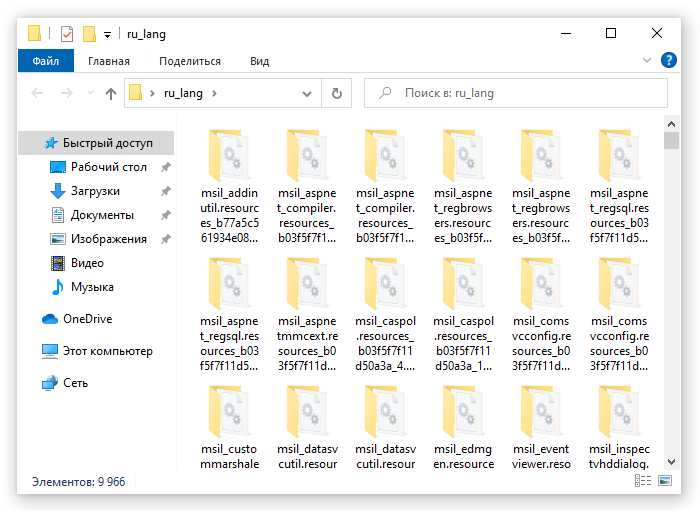Screen dimensions: 700x511
Task: Open Изображения in the navigation pane
Action: tap(108, 239)
